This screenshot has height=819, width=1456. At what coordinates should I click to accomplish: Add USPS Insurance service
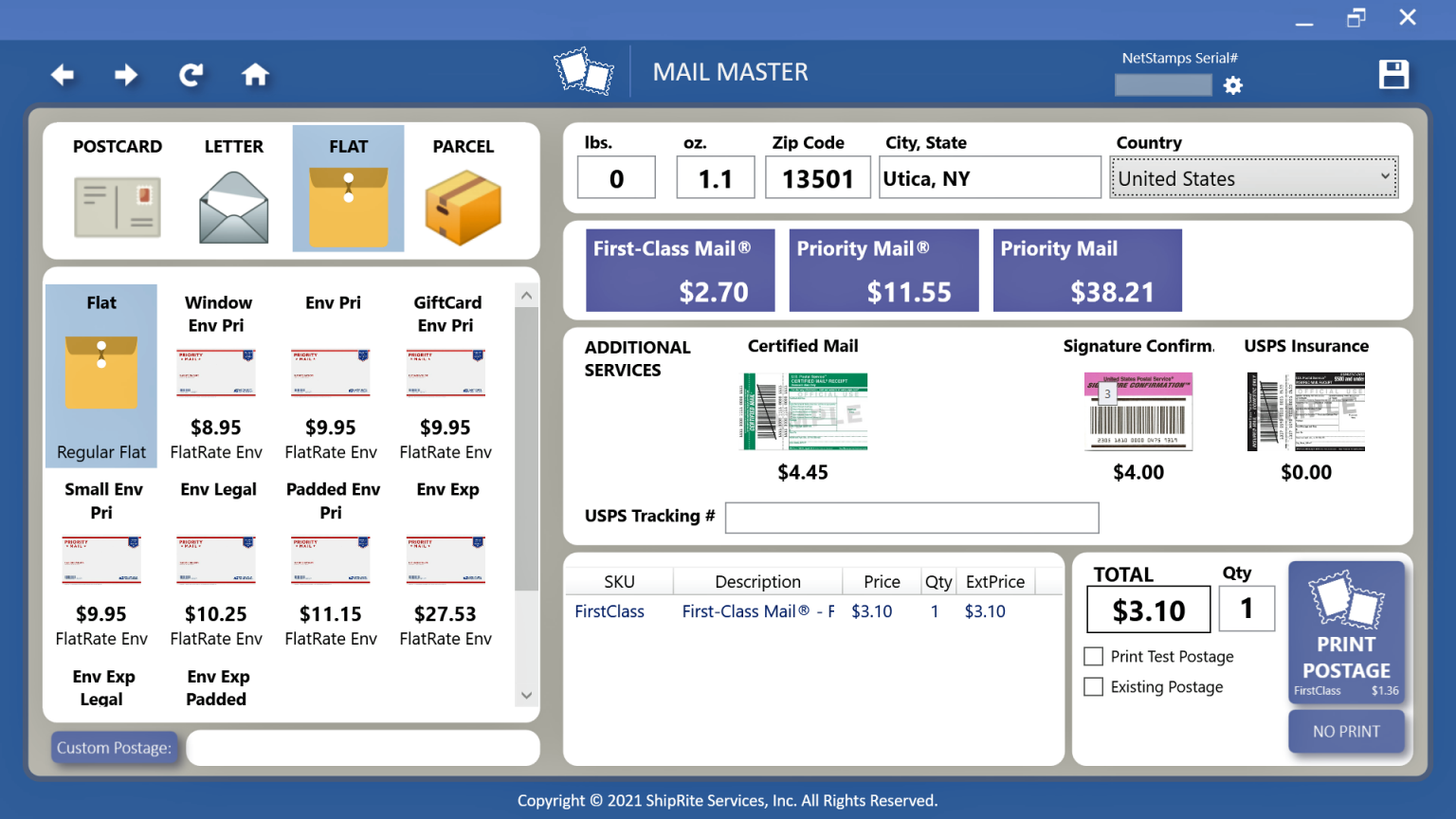click(1306, 411)
